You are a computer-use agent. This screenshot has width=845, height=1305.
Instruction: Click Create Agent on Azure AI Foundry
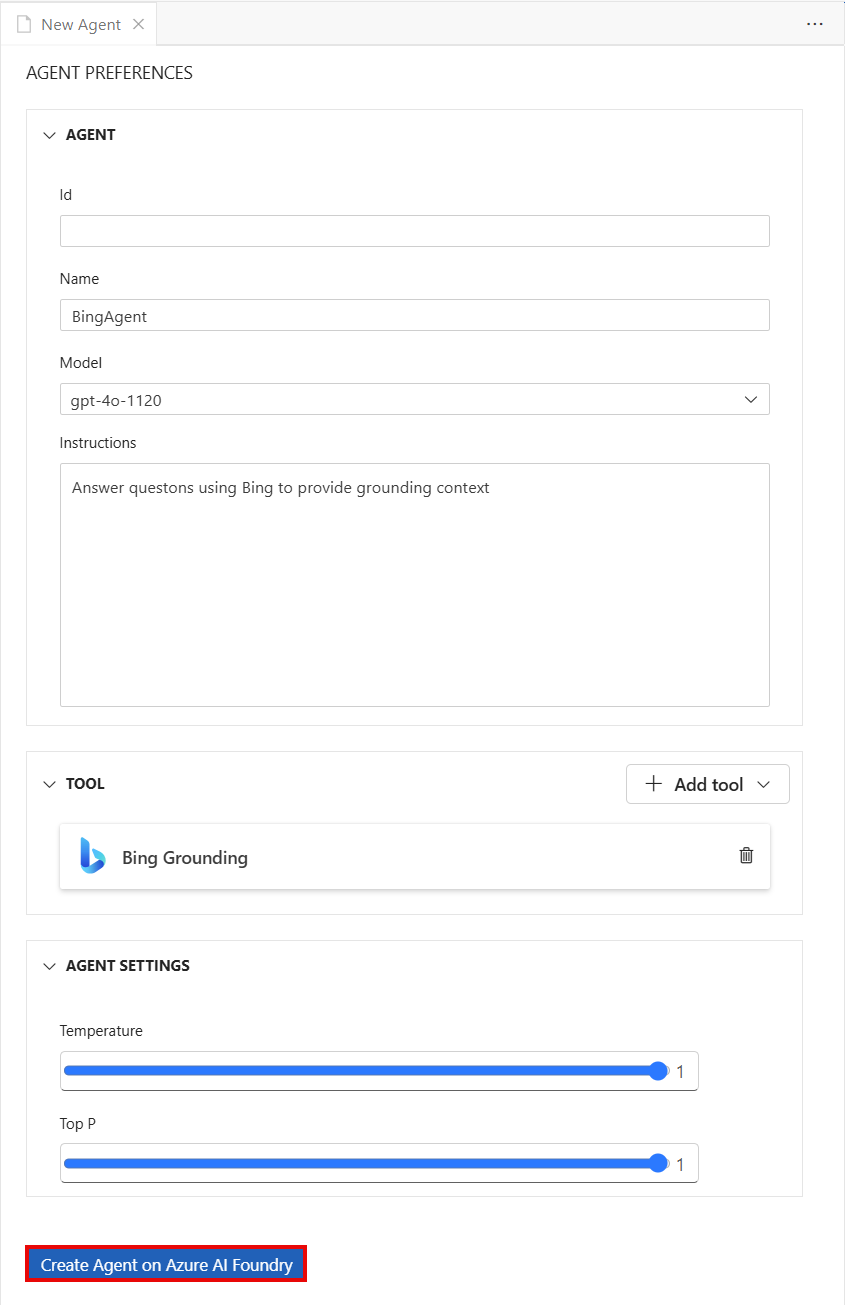click(x=166, y=1265)
